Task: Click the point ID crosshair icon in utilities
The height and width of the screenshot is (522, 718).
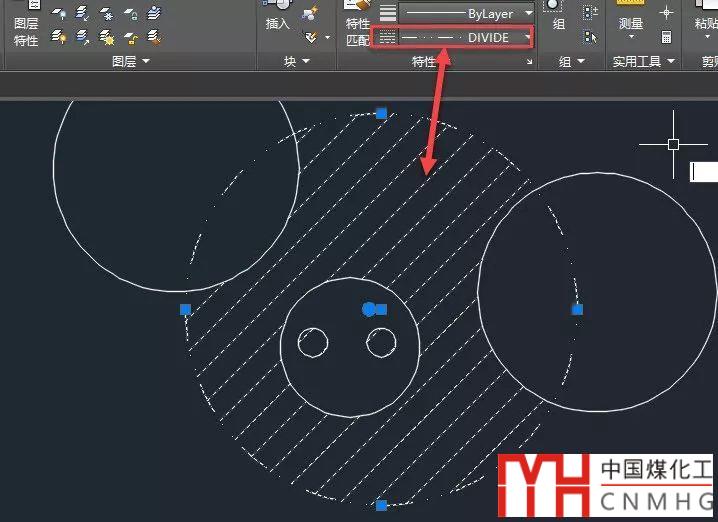Action: point(666,13)
